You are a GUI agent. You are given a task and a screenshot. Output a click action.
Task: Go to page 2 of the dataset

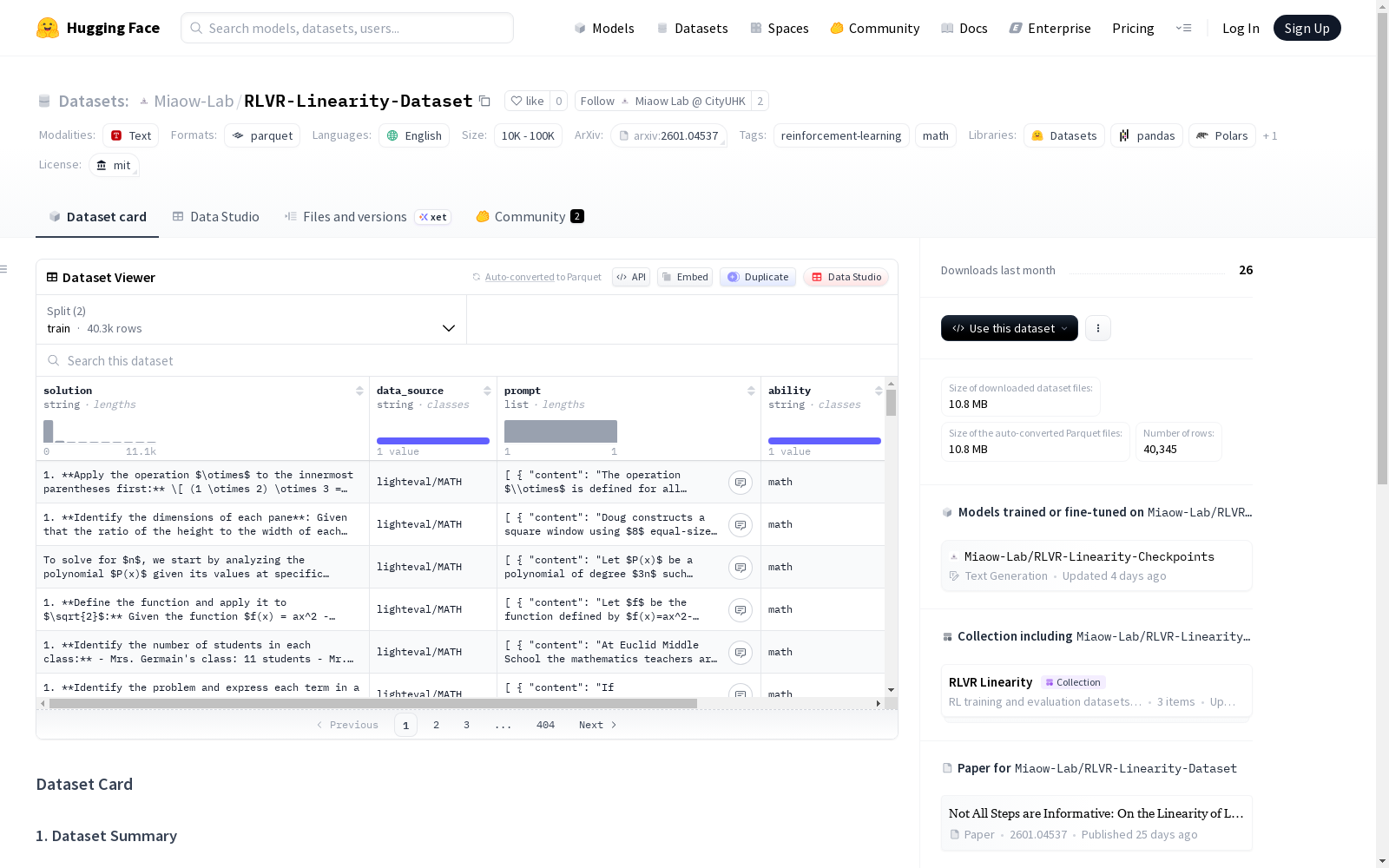pyautogui.click(x=436, y=726)
